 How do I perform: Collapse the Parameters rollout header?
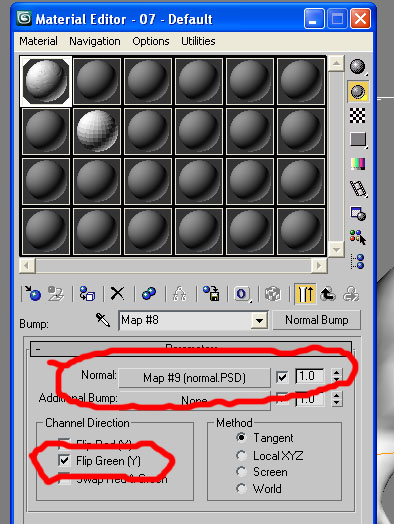191,349
